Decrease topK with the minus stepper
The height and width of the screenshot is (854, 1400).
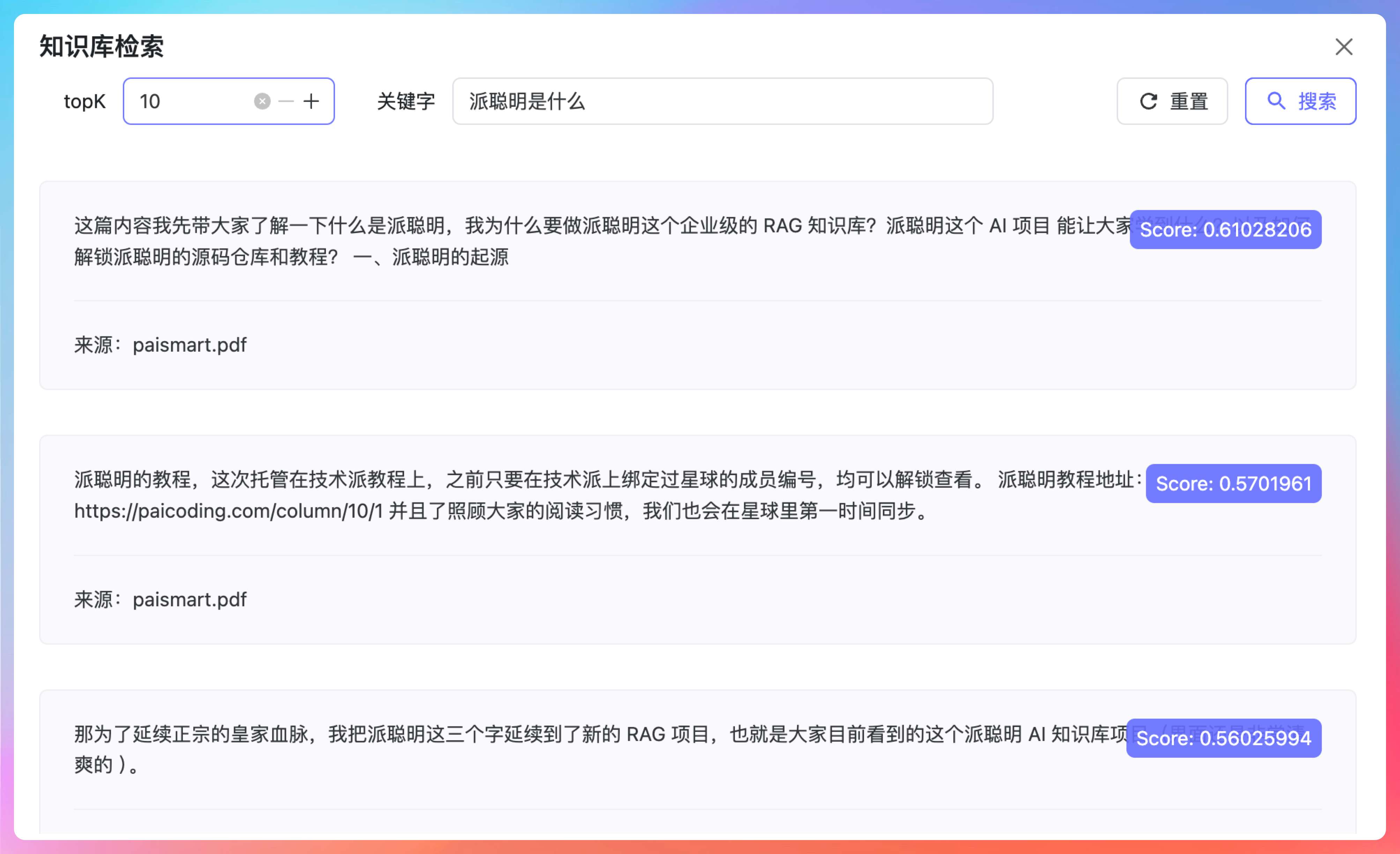(286, 102)
